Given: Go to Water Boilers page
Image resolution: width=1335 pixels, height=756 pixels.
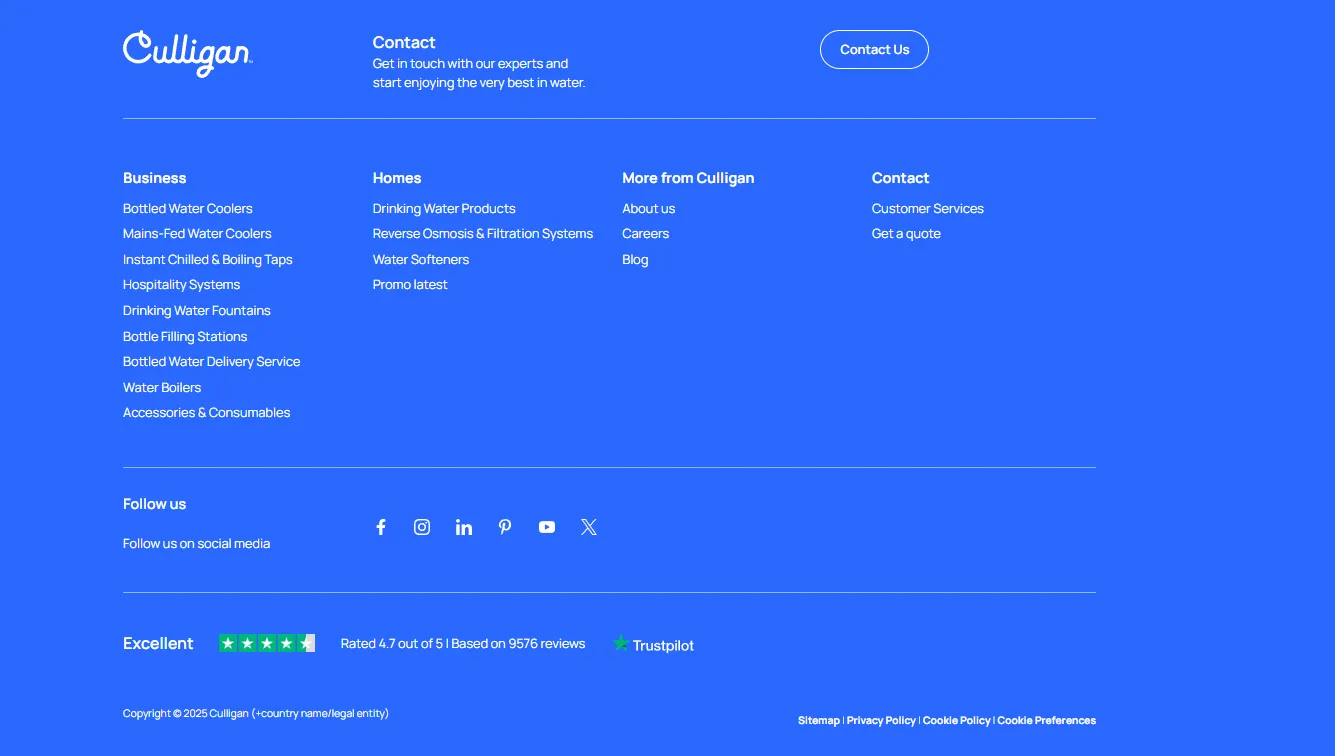Looking at the screenshot, I should 162,388.
